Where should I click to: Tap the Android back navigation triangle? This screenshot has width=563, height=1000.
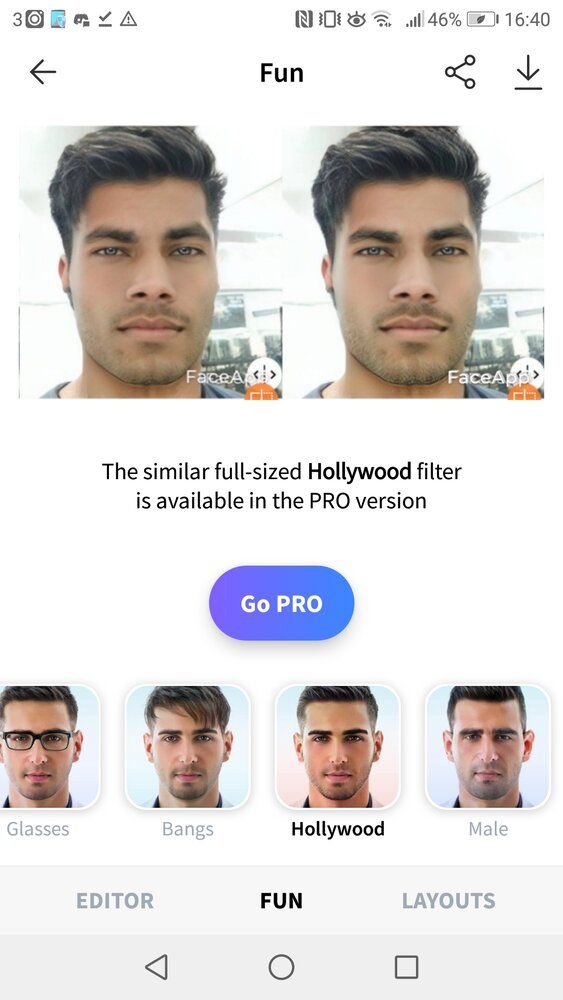pyautogui.click(x=156, y=967)
